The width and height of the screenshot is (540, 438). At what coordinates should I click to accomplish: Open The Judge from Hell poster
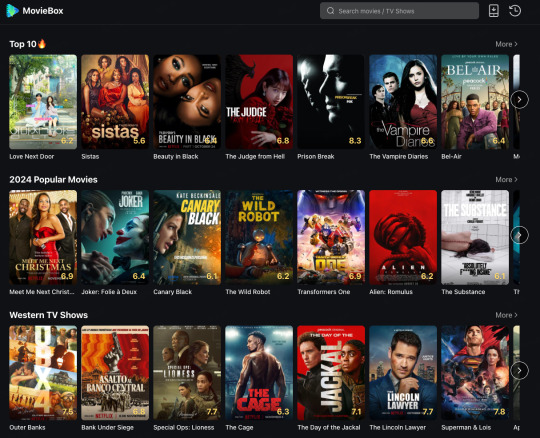[259, 102]
